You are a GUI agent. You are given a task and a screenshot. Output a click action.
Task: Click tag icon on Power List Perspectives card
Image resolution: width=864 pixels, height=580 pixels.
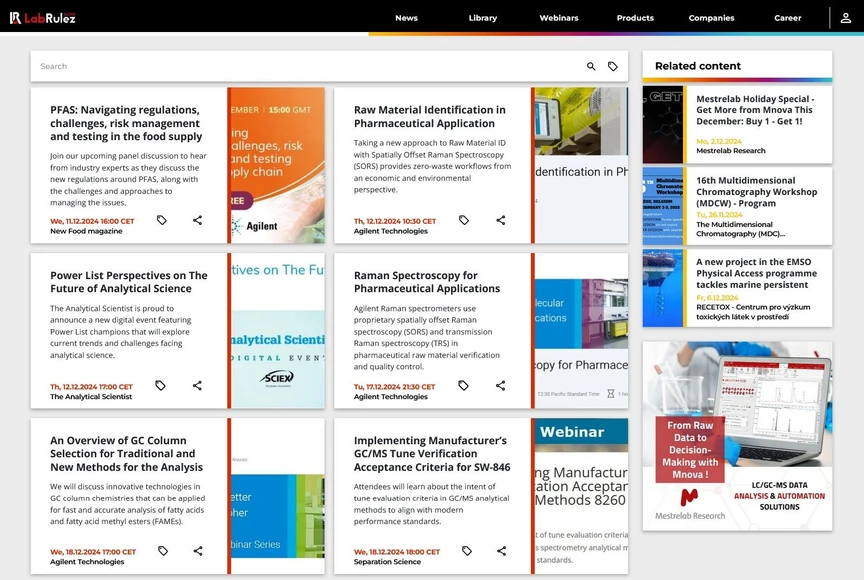point(160,386)
